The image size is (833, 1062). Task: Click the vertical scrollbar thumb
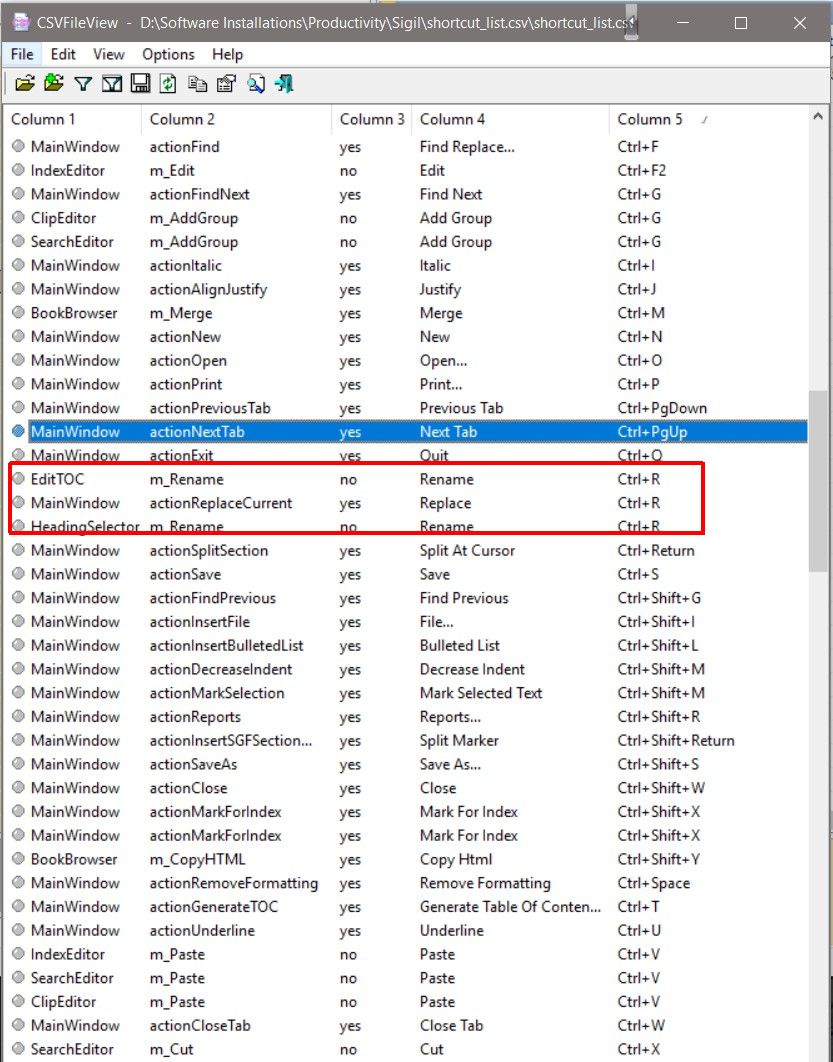(818, 481)
